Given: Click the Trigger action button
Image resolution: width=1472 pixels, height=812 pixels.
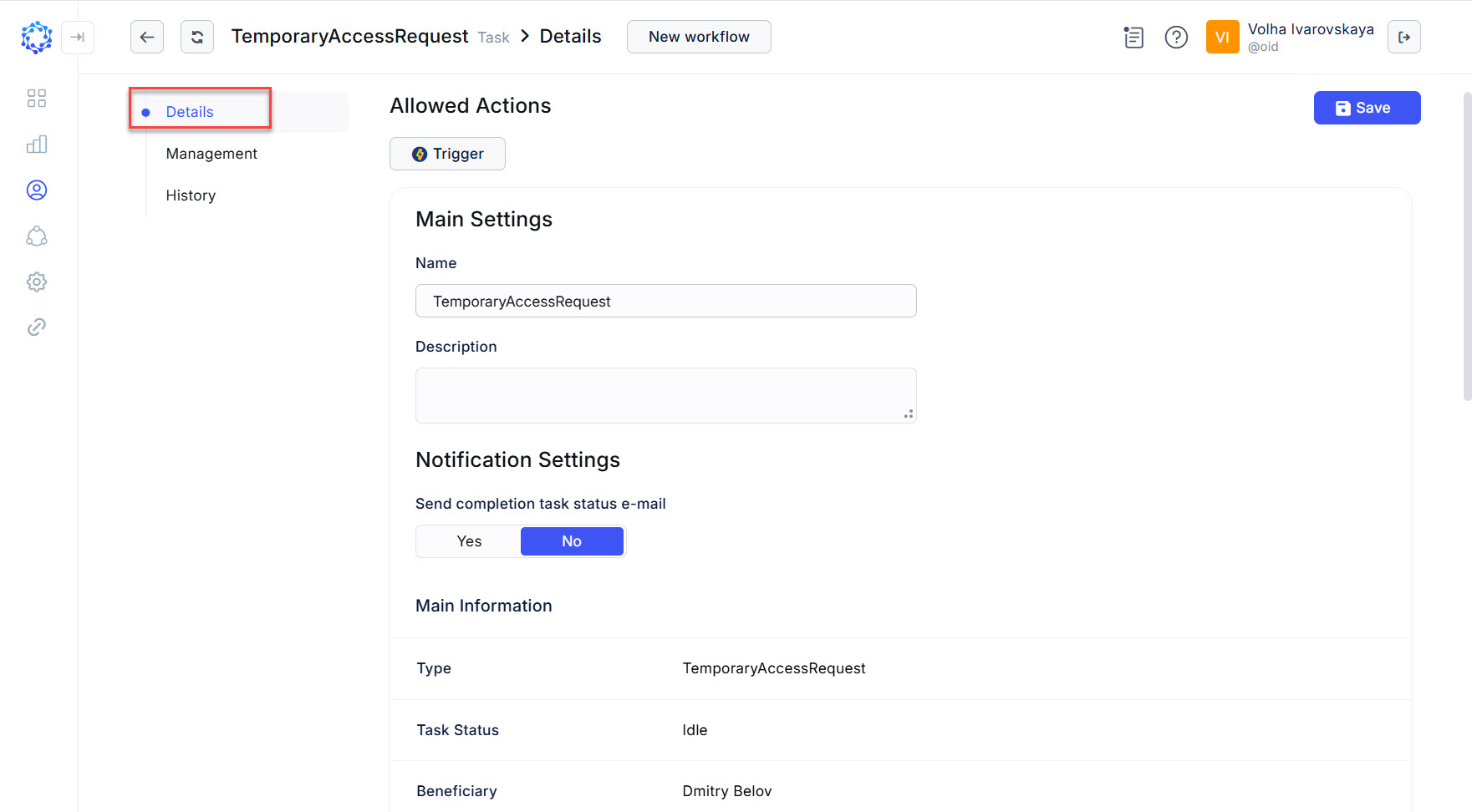Looking at the screenshot, I should click(x=447, y=154).
